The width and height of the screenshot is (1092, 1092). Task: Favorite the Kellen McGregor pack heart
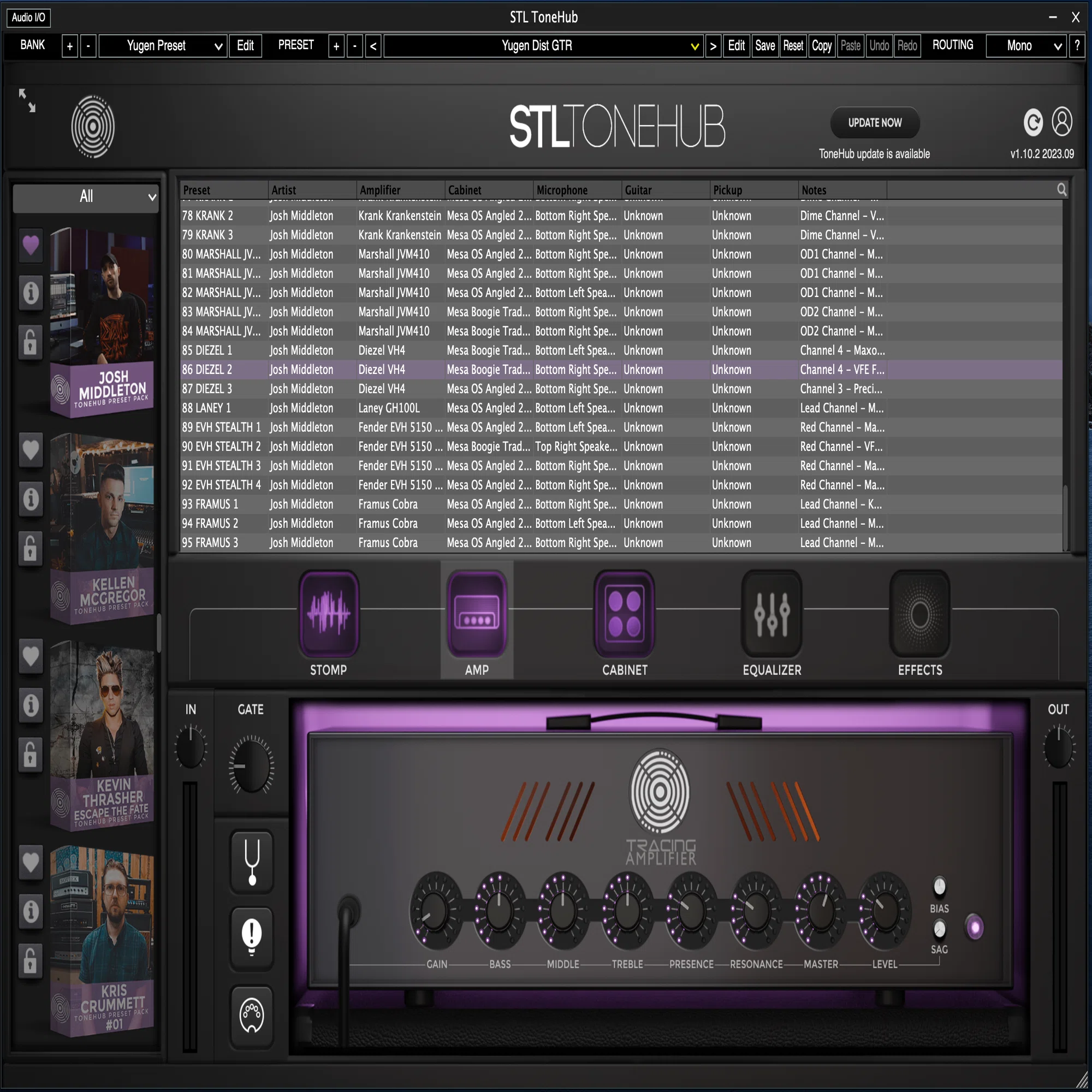(x=31, y=450)
